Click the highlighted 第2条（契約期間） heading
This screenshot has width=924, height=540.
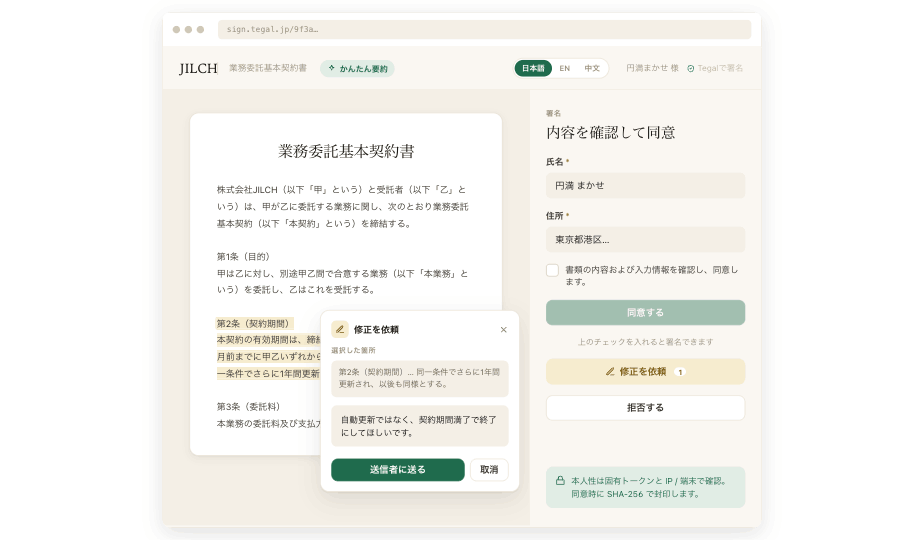pos(253,323)
